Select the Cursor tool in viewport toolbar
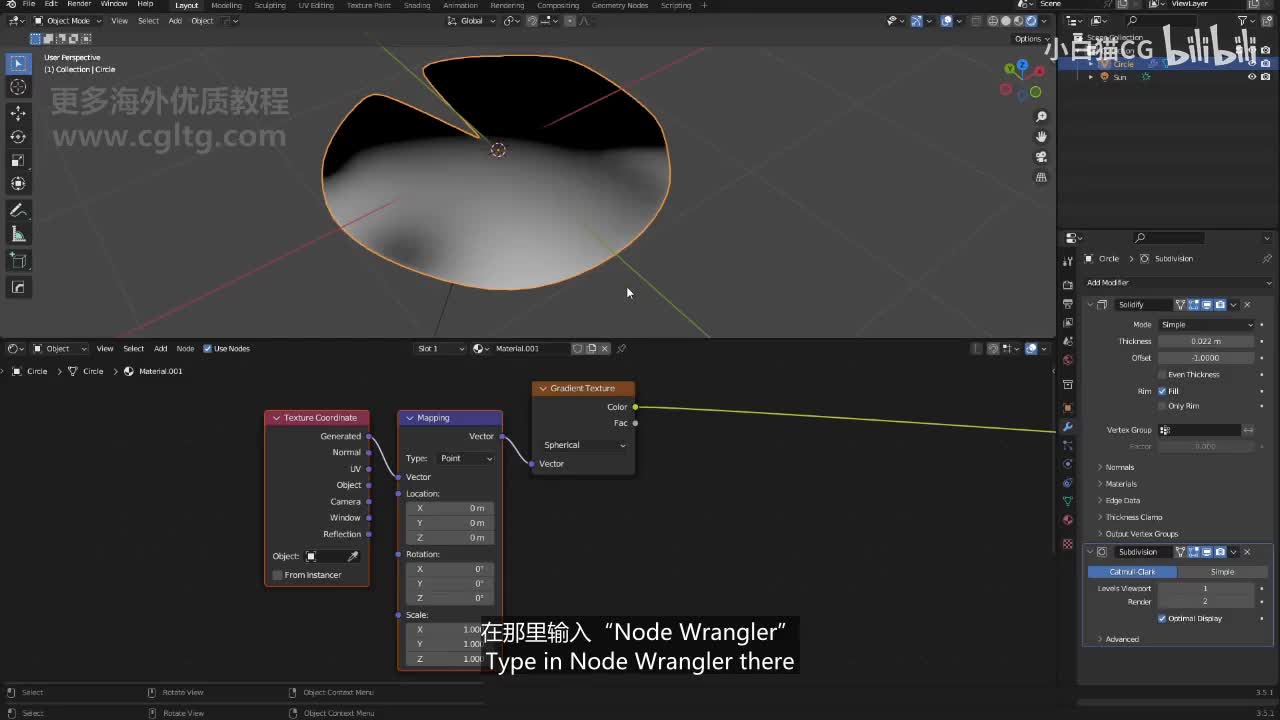 pos(18,87)
